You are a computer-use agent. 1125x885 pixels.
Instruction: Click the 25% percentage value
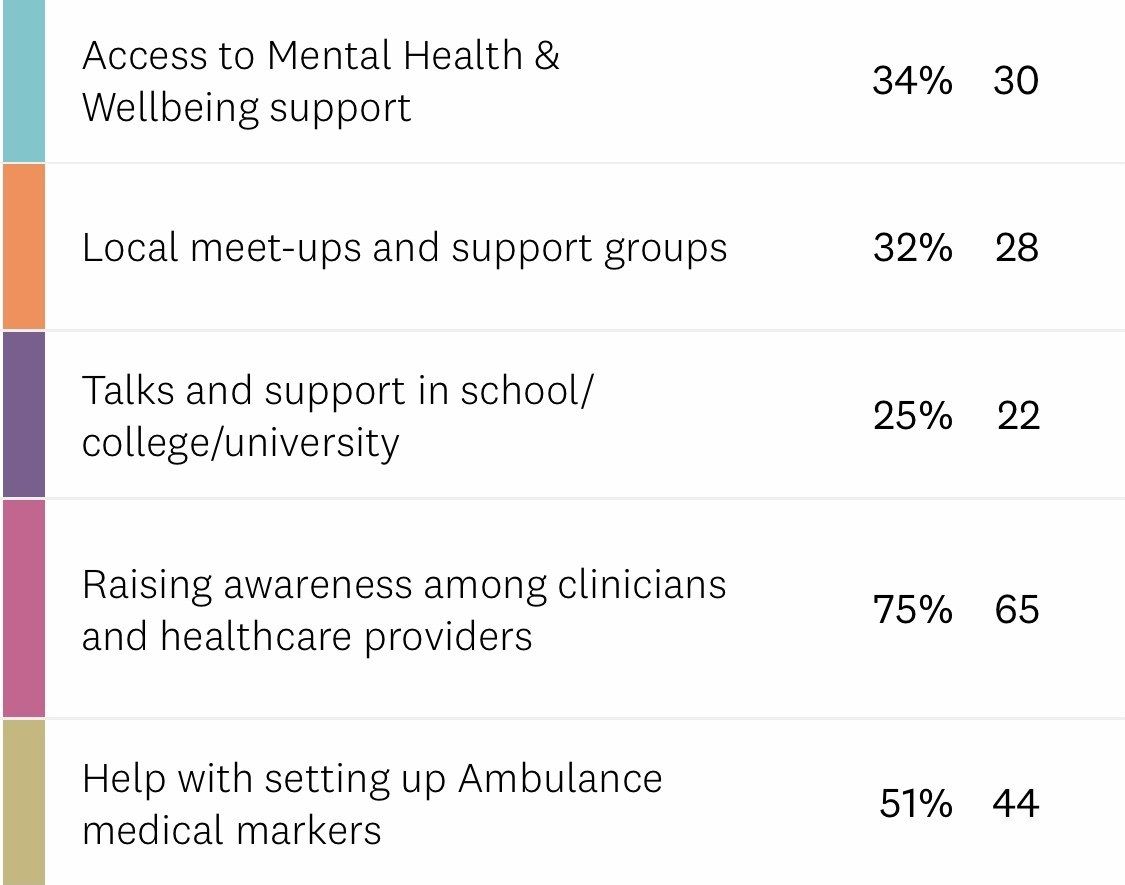click(912, 415)
